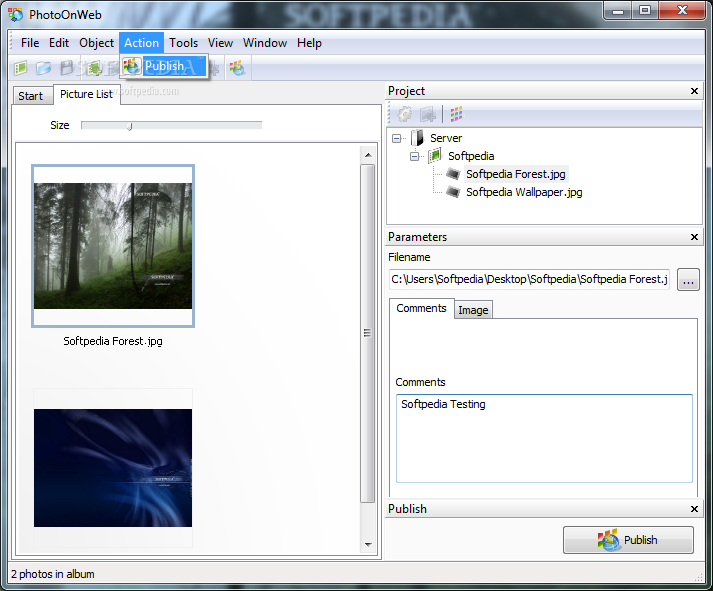Image resolution: width=713 pixels, height=591 pixels.
Task: Click the Filename path input field
Action: [x=529, y=279]
